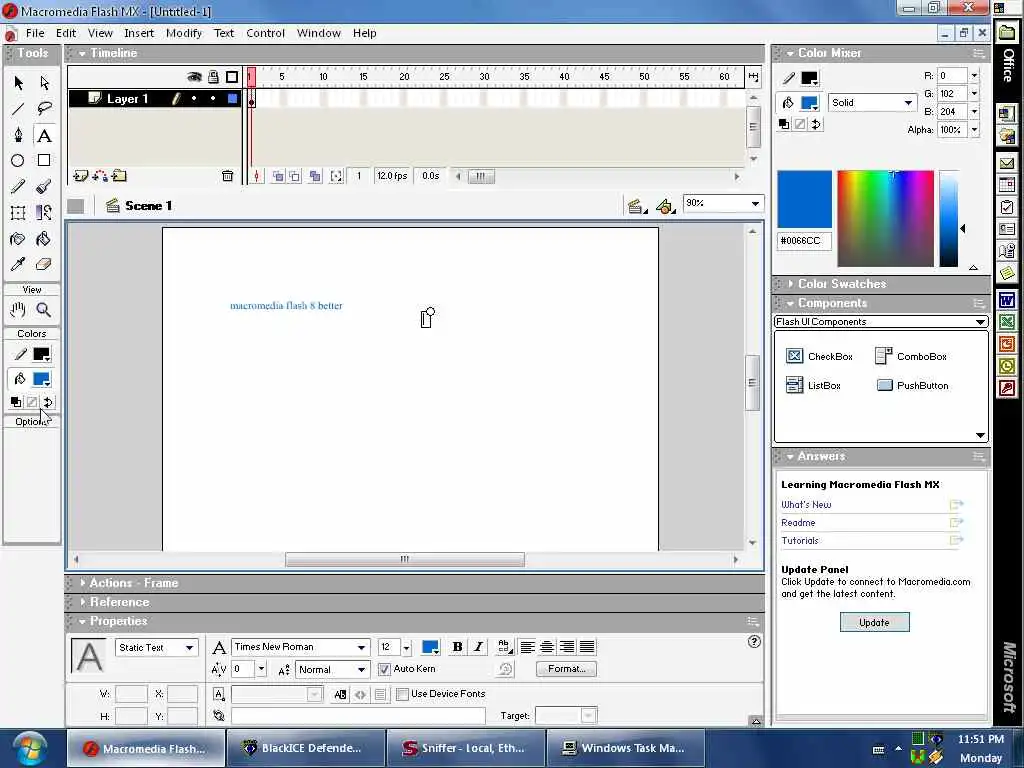Image resolution: width=1024 pixels, height=768 pixels.
Task: Open the Modify menu
Action: tap(184, 33)
